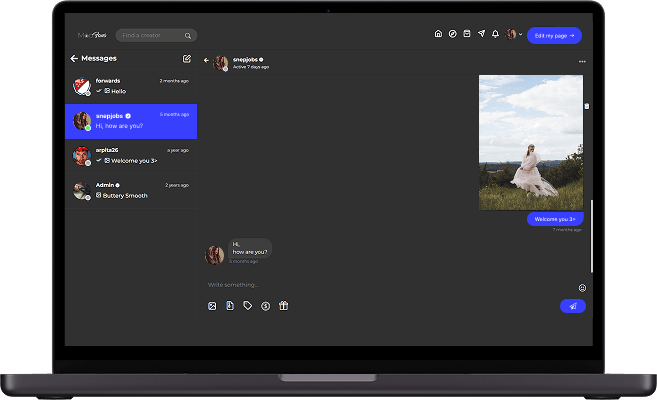Click the Welcome you 3> message bubble

point(555,219)
